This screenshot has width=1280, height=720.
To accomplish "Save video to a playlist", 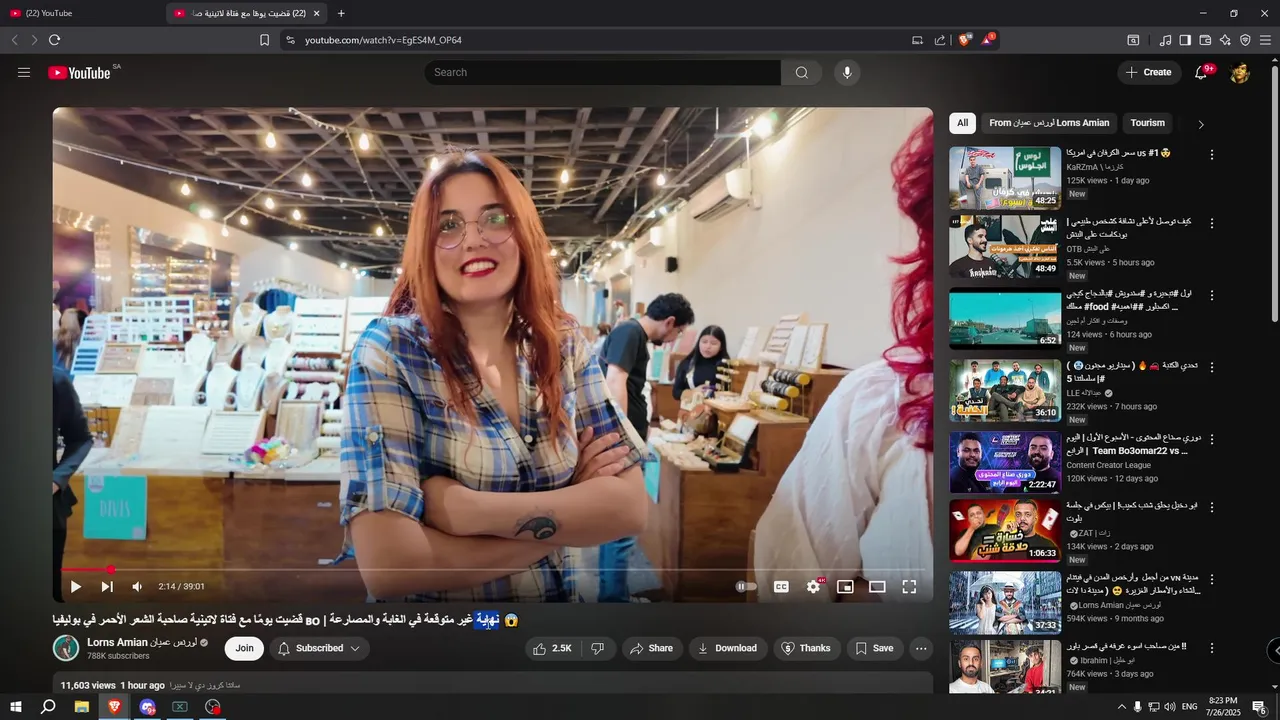I will pyautogui.click(x=875, y=648).
